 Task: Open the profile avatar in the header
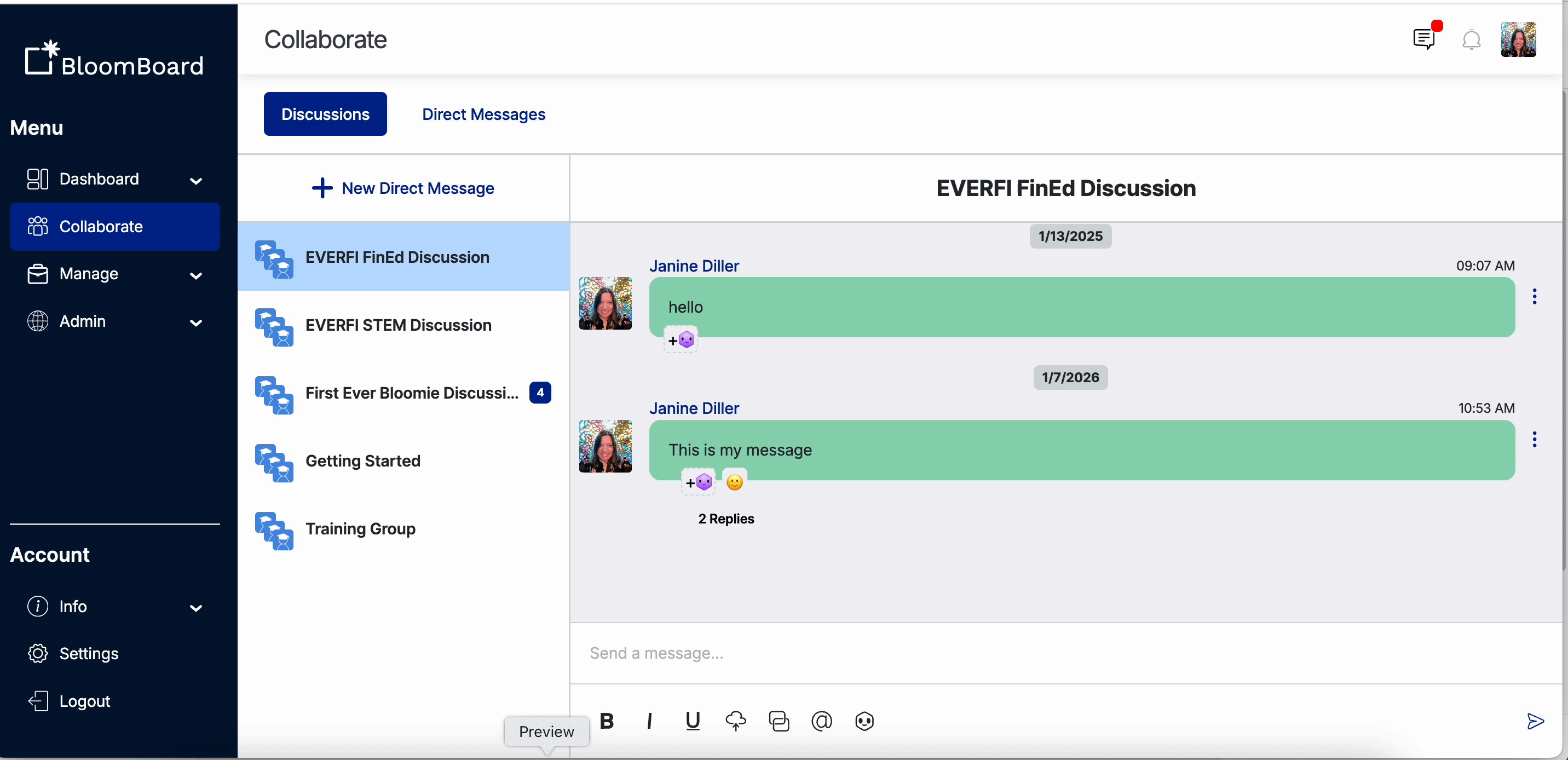pos(1518,39)
